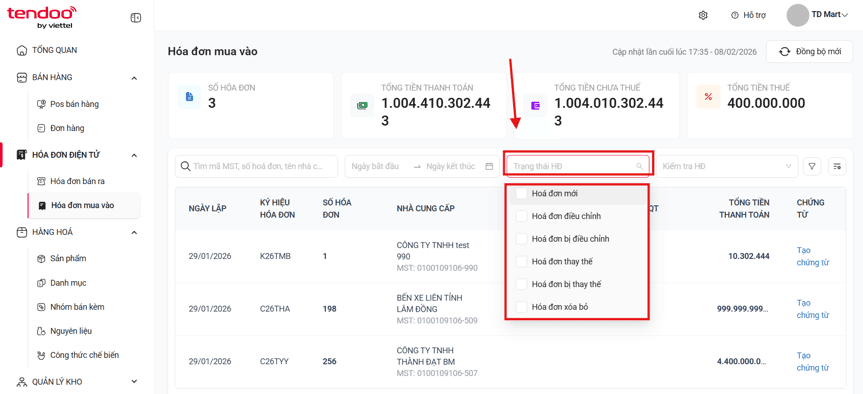Check the Hoá đơn bị điều chỉnh checkbox

pos(521,239)
